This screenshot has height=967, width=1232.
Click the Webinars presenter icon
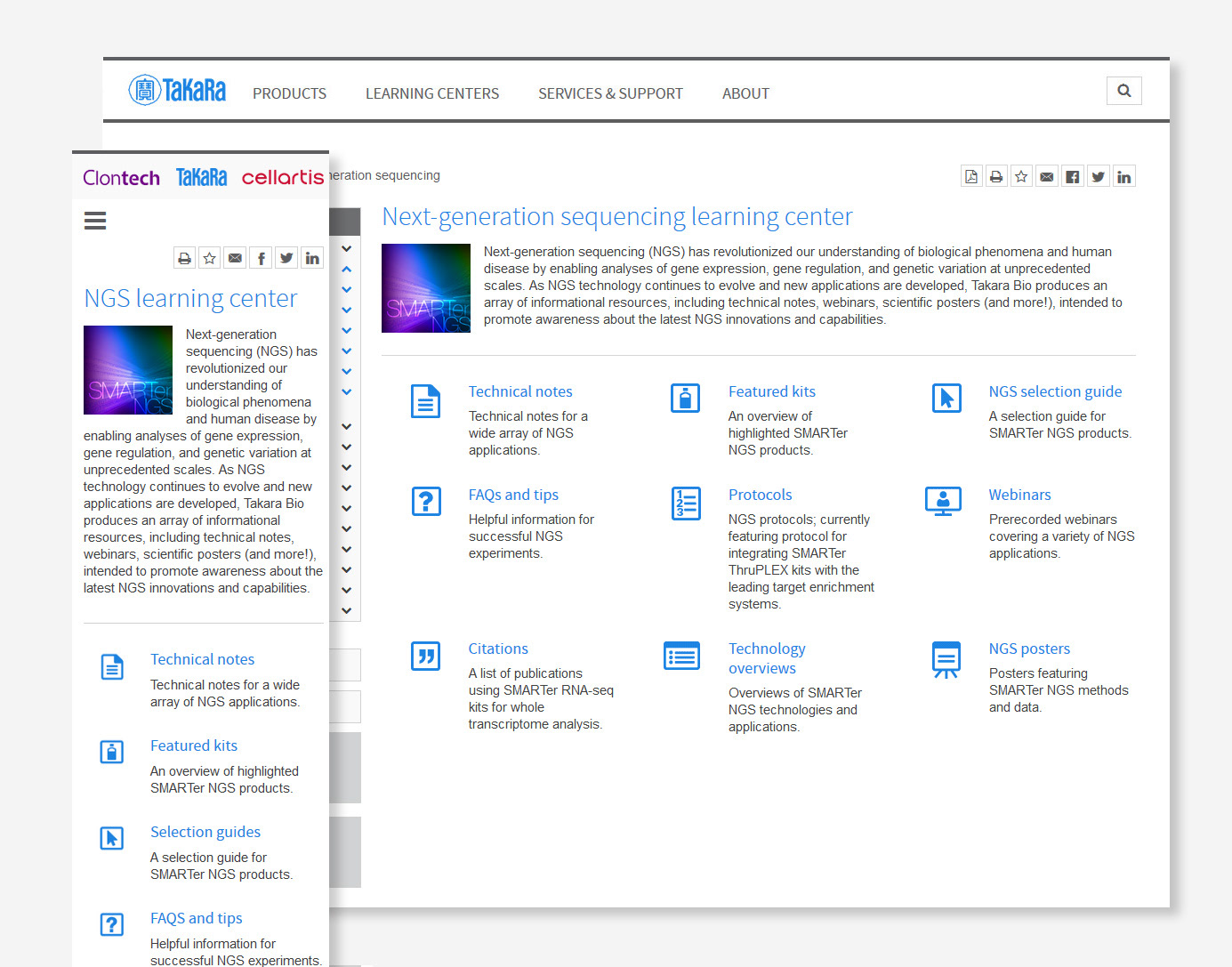[x=943, y=502]
